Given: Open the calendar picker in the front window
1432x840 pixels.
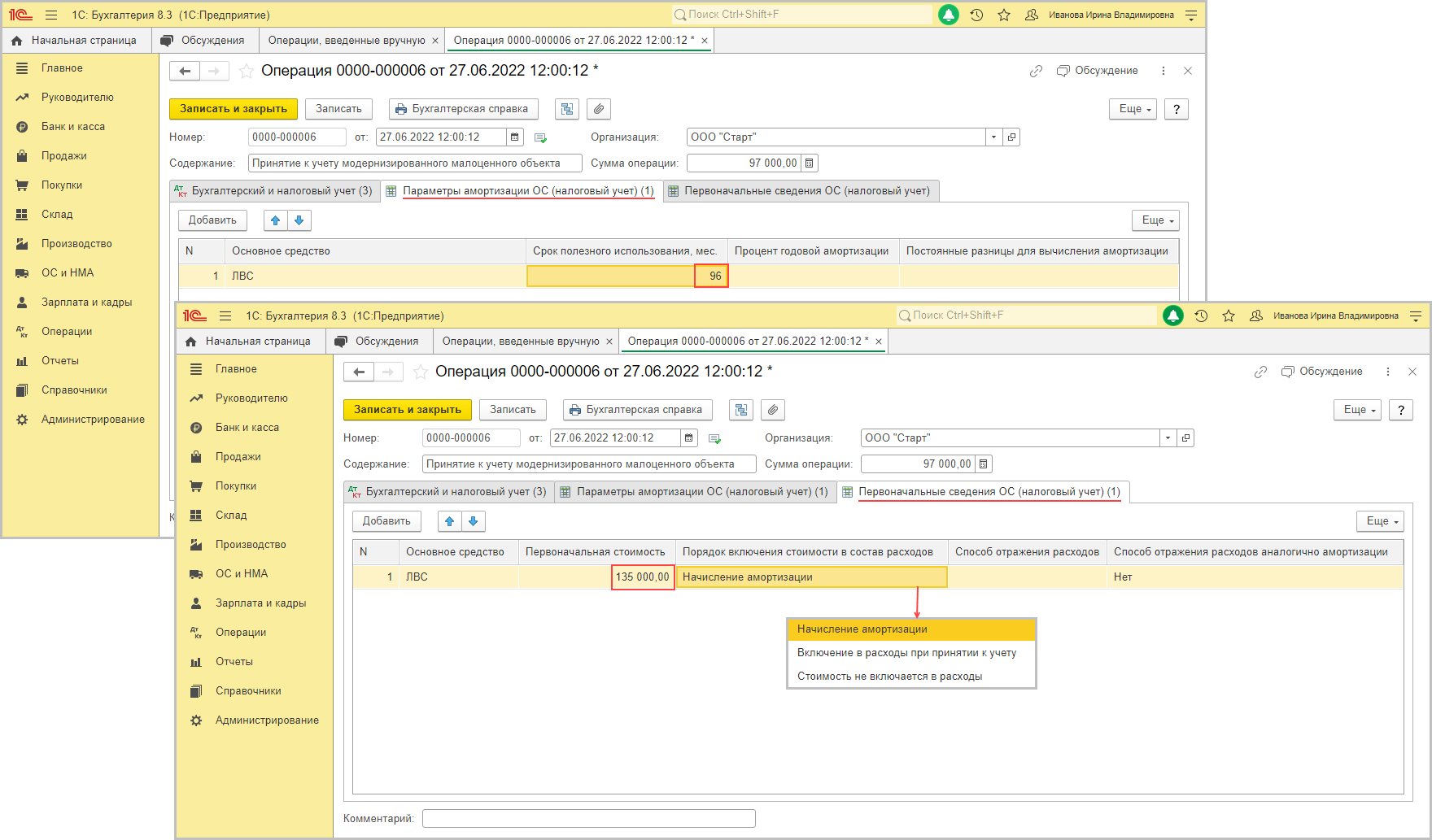Looking at the screenshot, I should 689,438.
